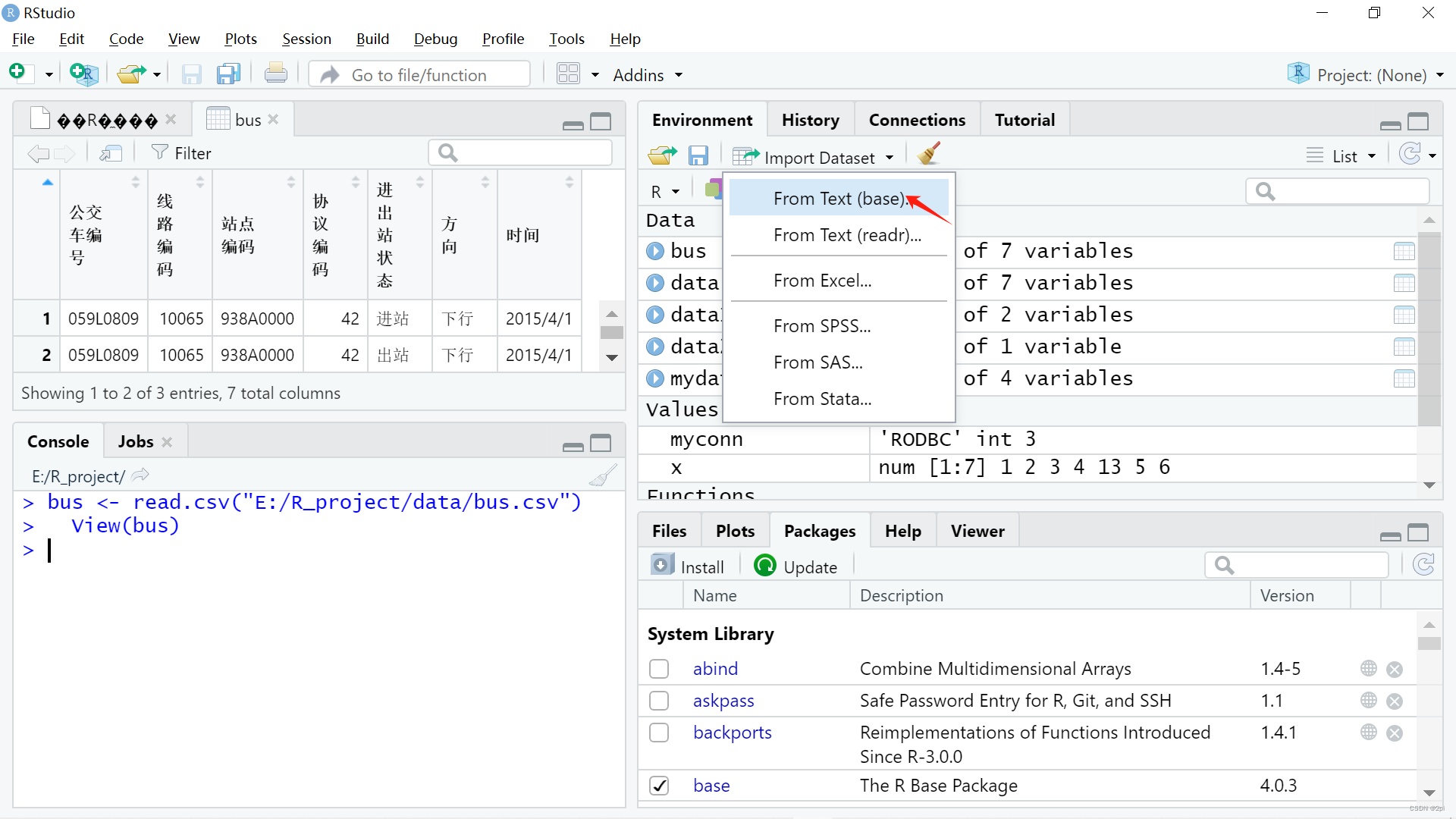Open the List view mode dropdown

[x=1341, y=155]
